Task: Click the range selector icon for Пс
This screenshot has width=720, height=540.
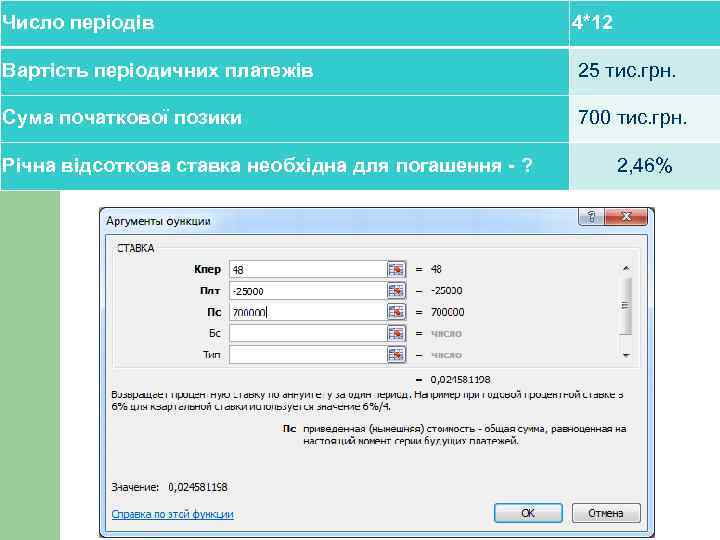Action: 396,312
